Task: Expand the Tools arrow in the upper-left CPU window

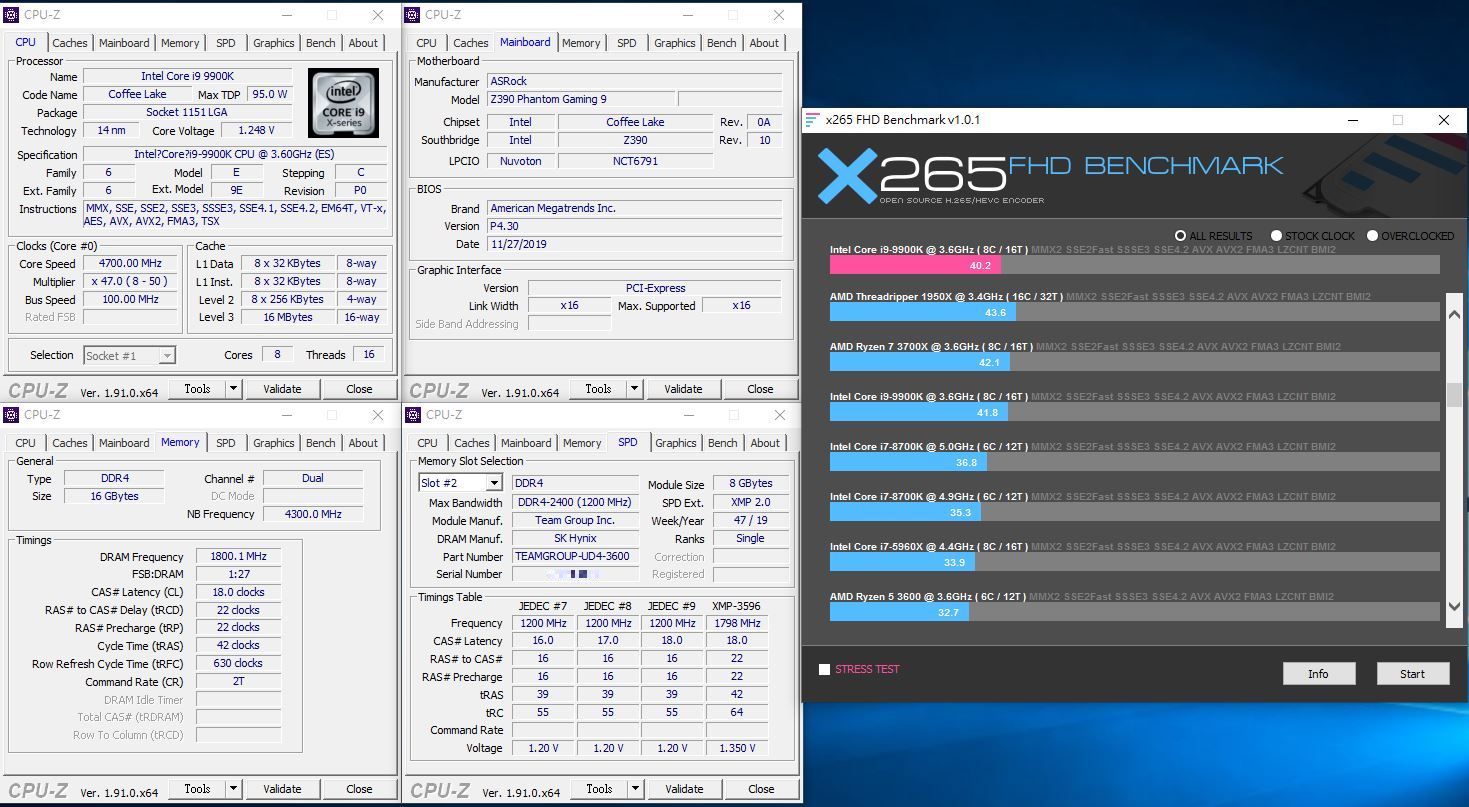Action: 234,389
